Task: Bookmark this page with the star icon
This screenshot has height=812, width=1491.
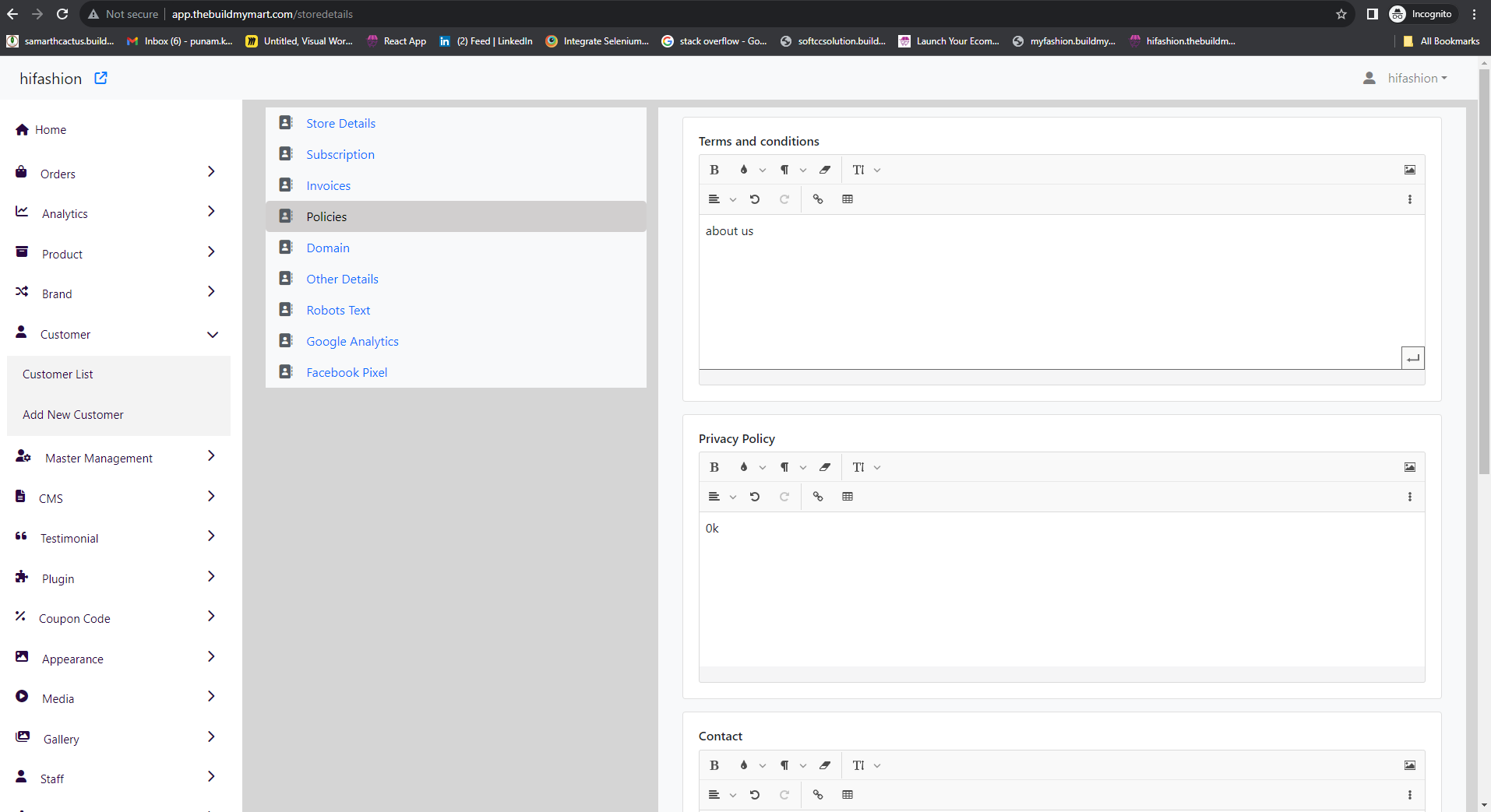Action: pyautogui.click(x=1341, y=14)
